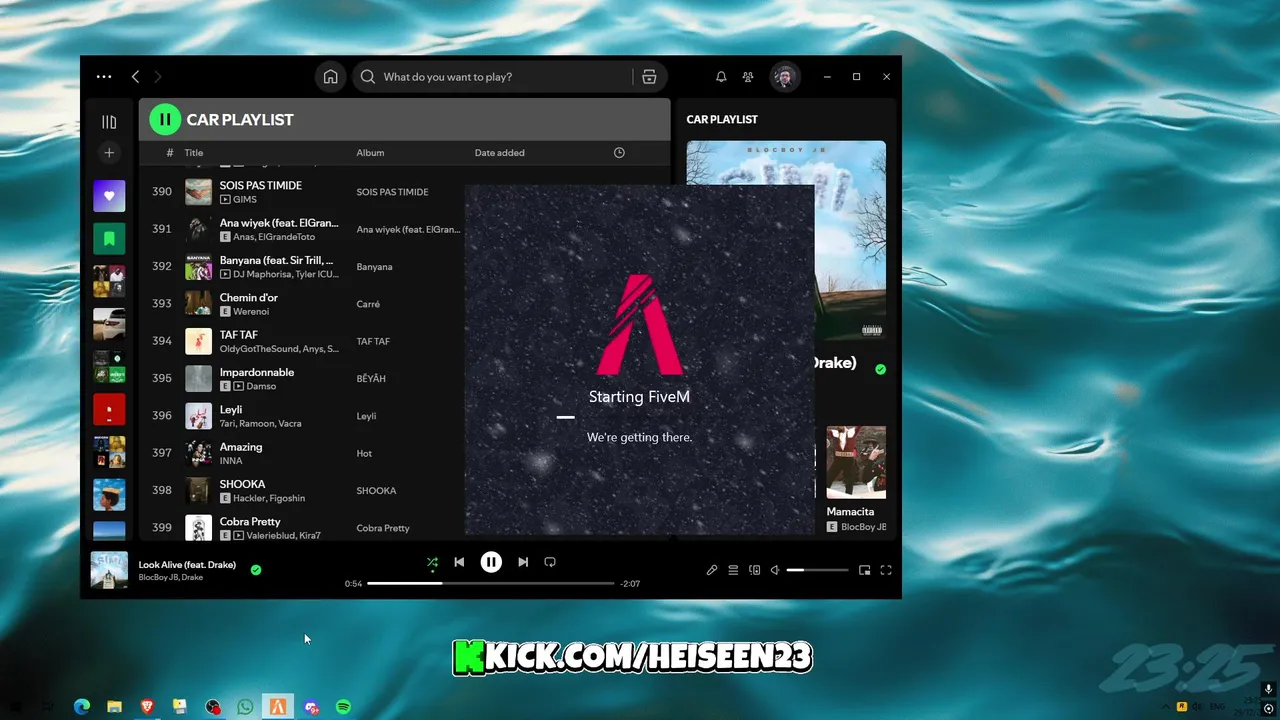Pause the CAR PLAYLIST with the green button
The width and height of the screenshot is (1280, 720).
click(165, 119)
